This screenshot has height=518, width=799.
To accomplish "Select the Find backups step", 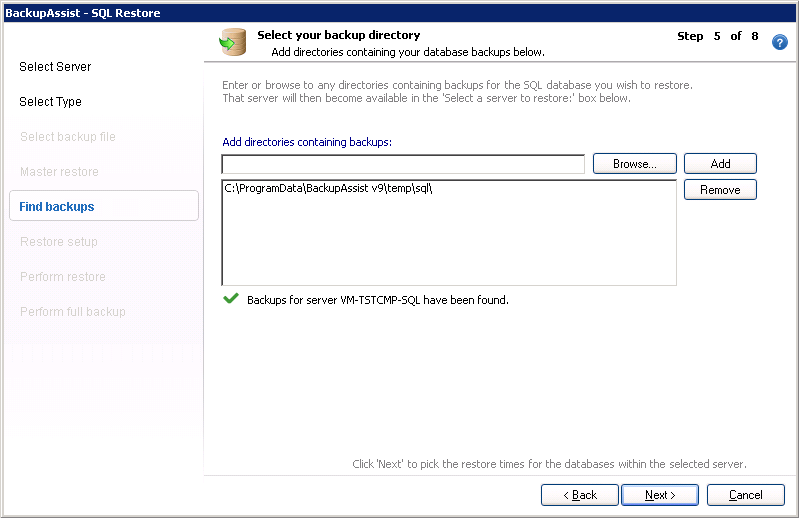I will pyautogui.click(x=104, y=206).
